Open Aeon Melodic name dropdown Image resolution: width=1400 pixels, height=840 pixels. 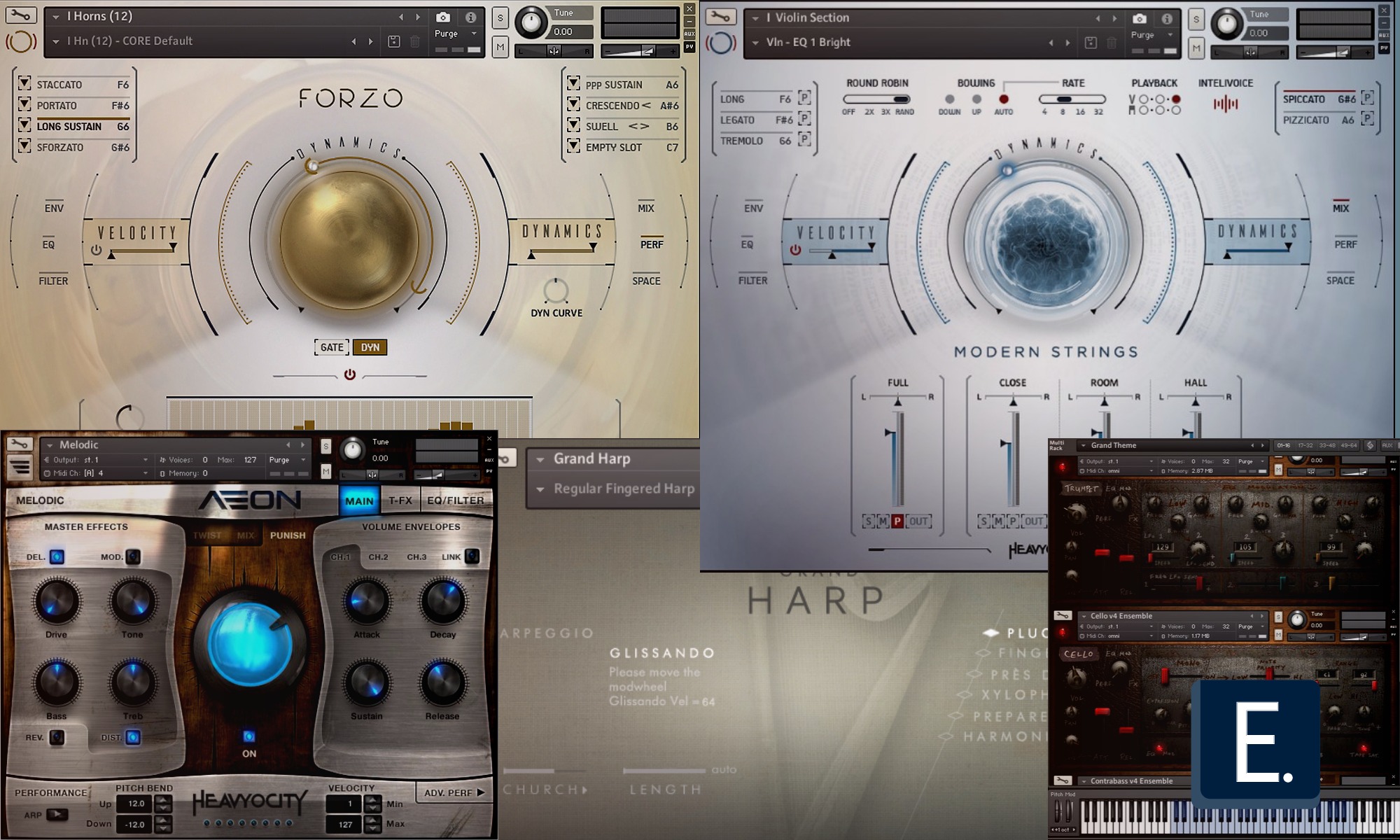[50, 445]
